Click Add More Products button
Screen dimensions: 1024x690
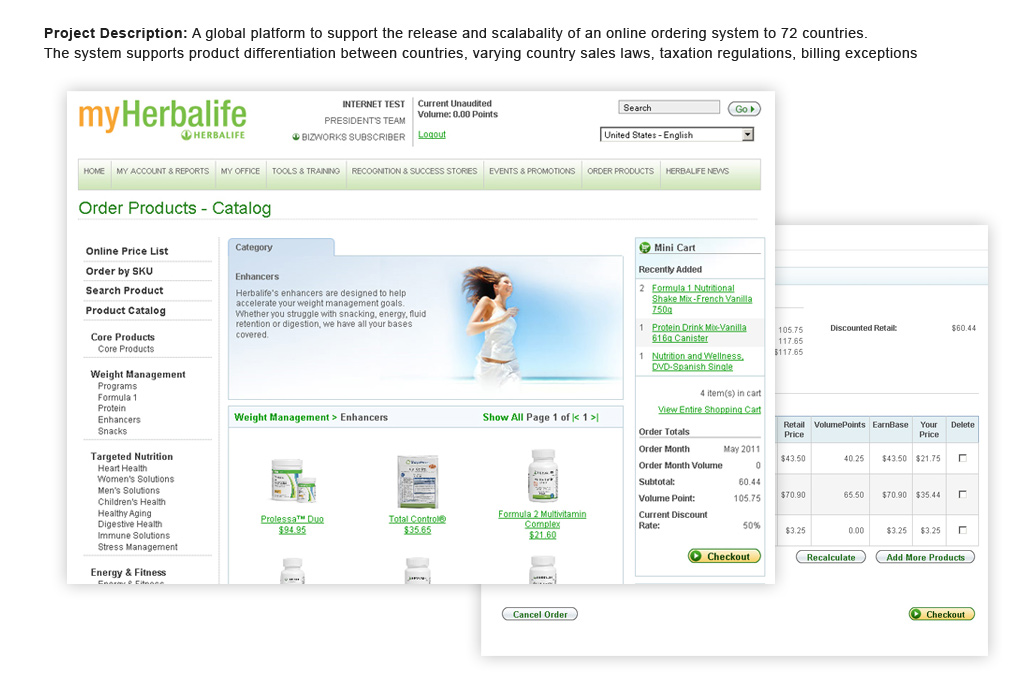coord(925,557)
